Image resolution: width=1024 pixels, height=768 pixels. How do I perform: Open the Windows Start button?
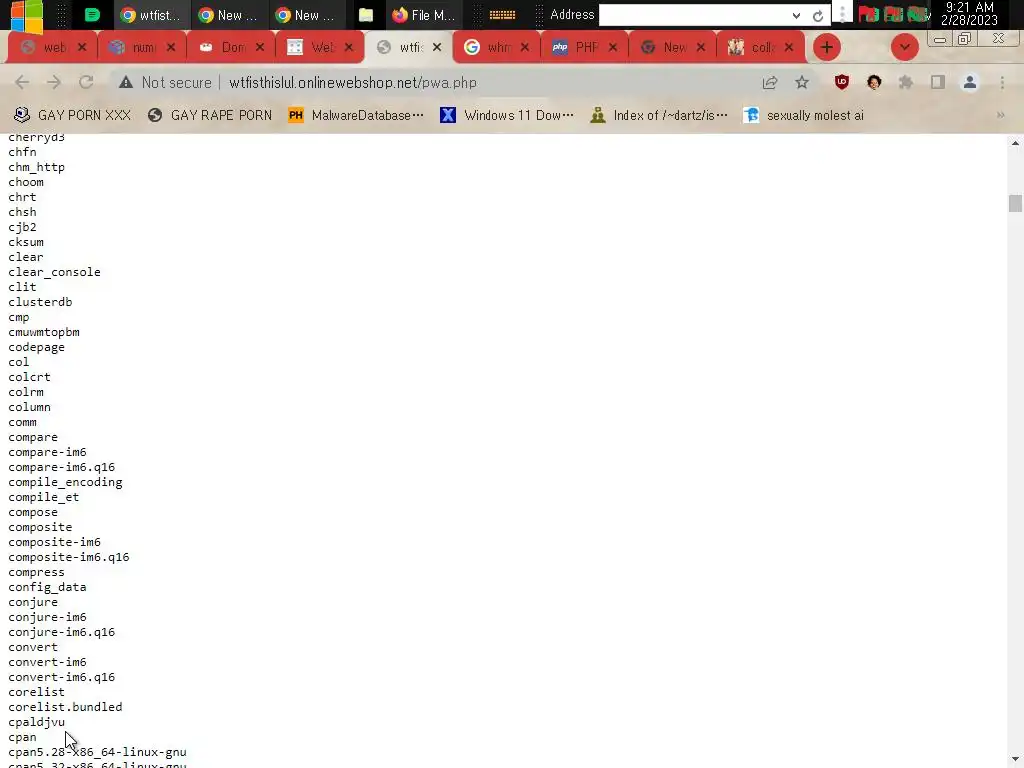pyautogui.click(x=27, y=15)
